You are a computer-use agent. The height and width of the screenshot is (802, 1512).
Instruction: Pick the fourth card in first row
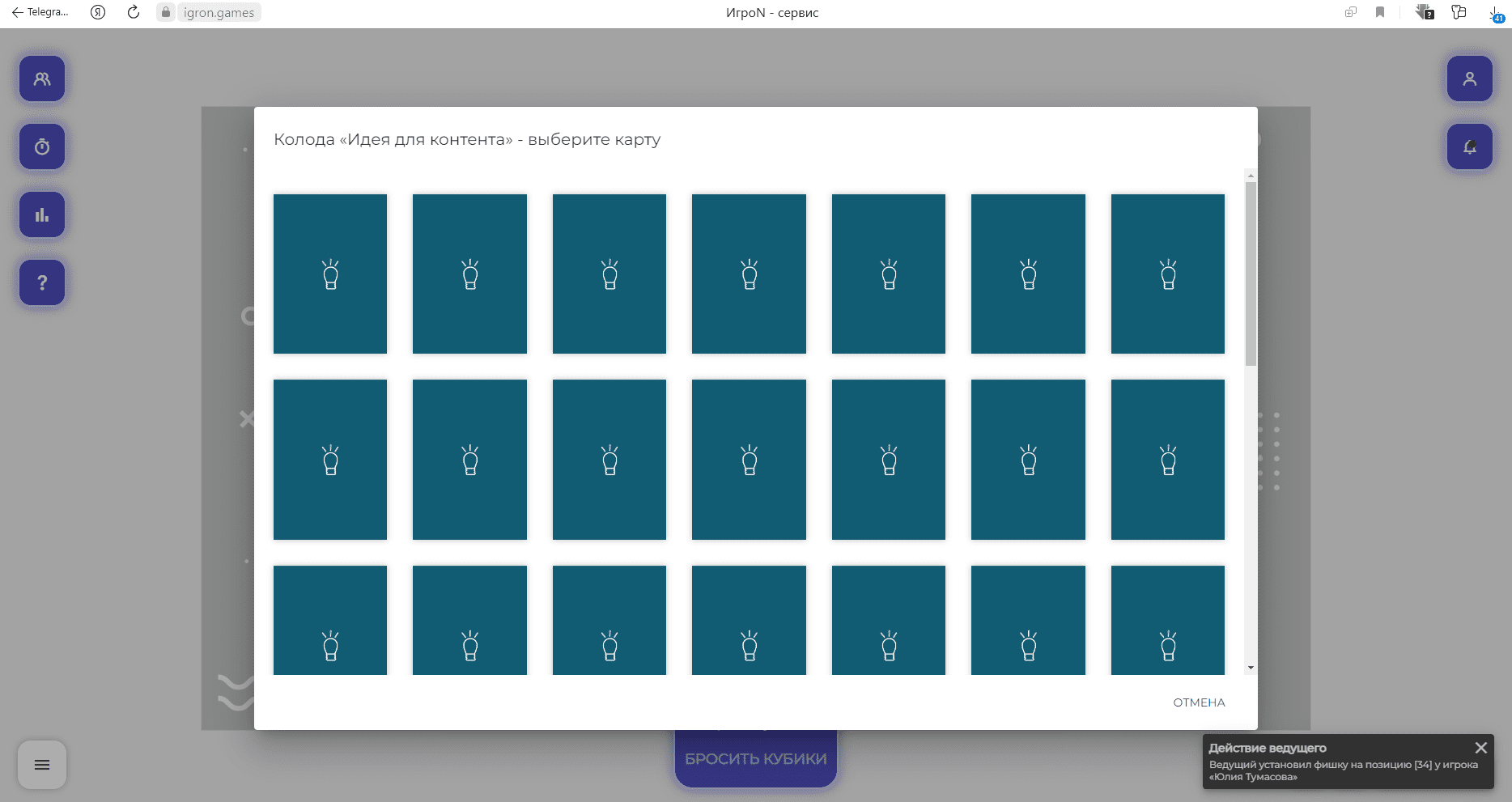click(x=749, y=274)
